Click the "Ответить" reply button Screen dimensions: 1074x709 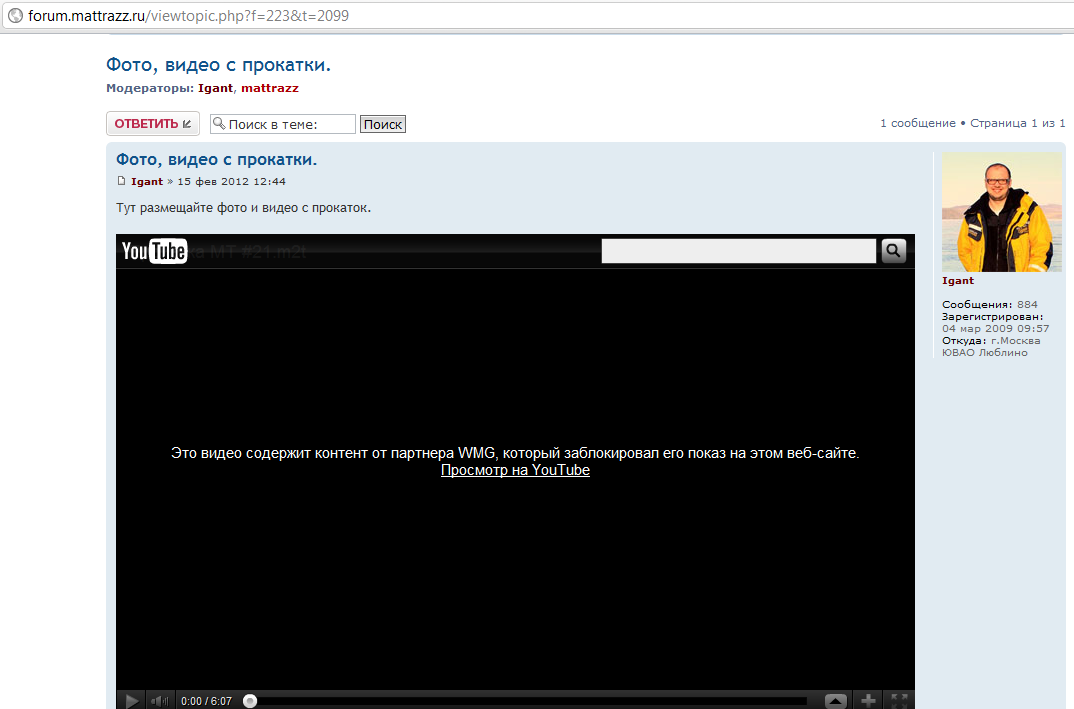point(152,124)
